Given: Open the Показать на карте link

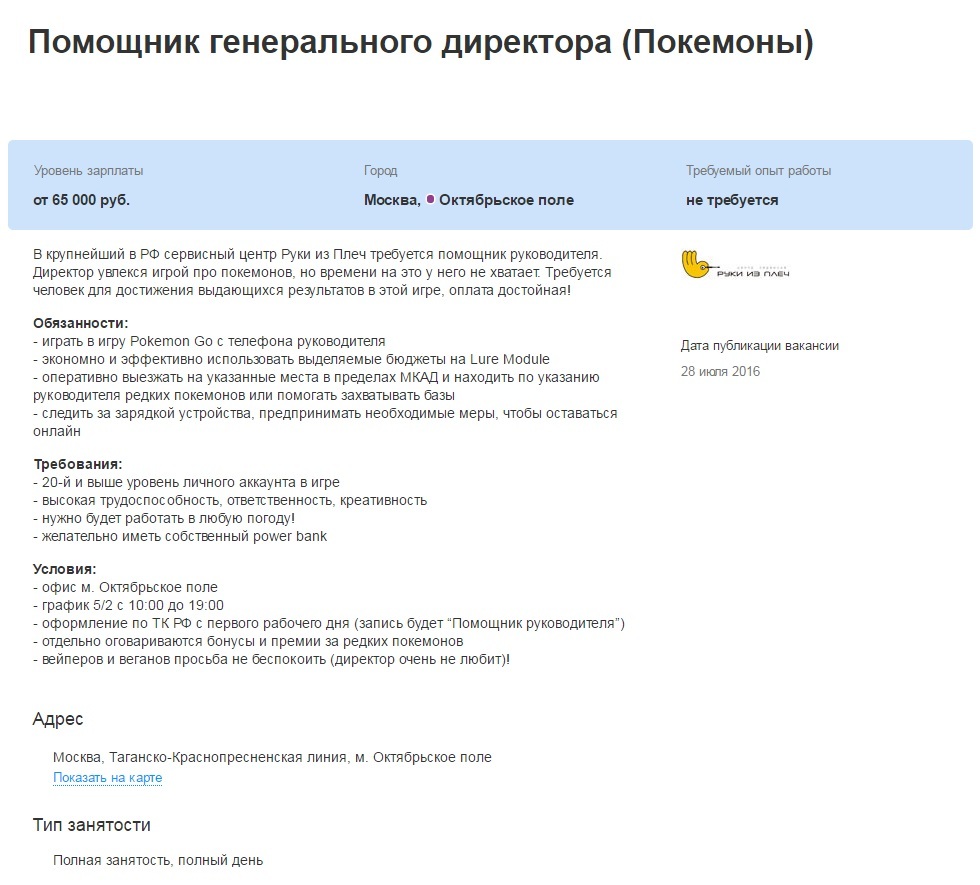Looking at the screenshot, I should pos(108,778).
